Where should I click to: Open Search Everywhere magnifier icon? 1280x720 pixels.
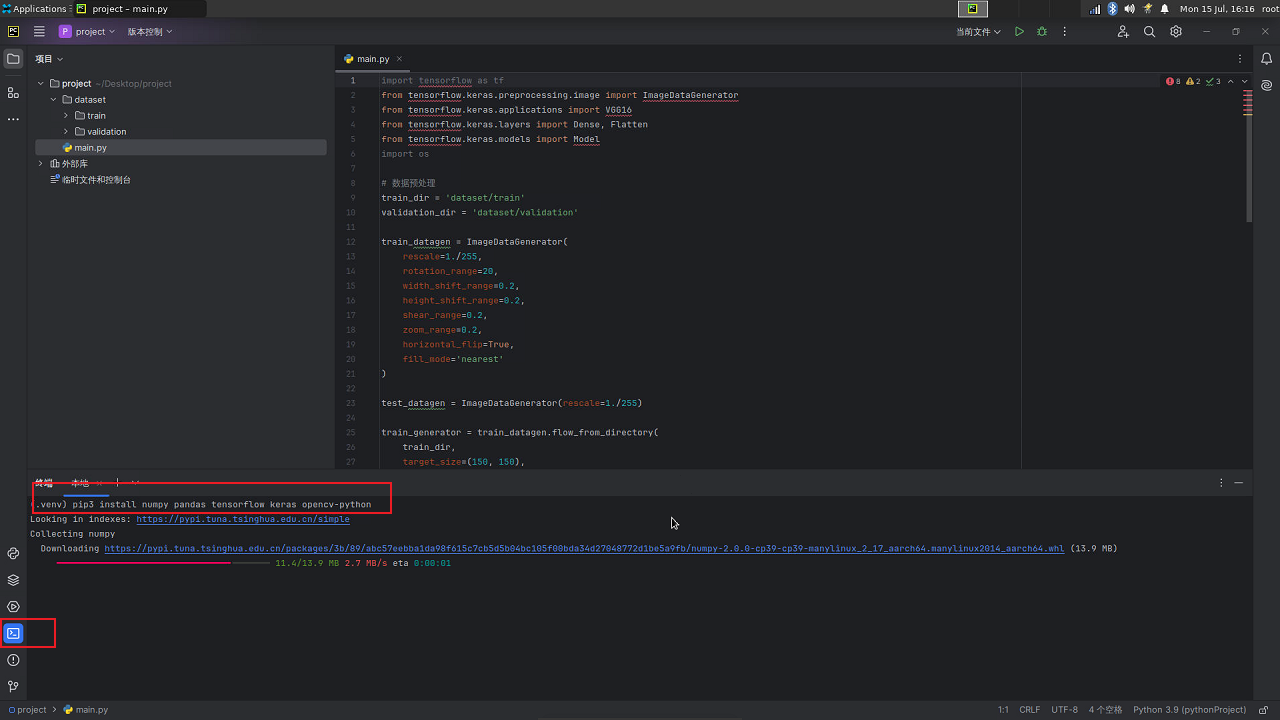(x=1149, y=32)
